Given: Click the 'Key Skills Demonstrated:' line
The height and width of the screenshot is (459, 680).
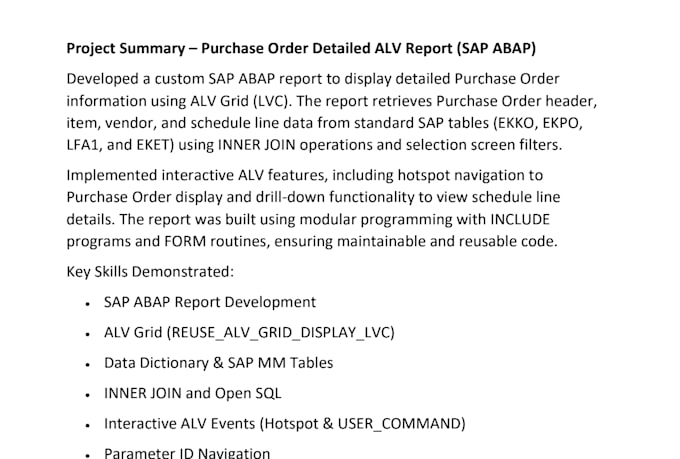Looking at the screenshot, I should (x=150, y=272).
